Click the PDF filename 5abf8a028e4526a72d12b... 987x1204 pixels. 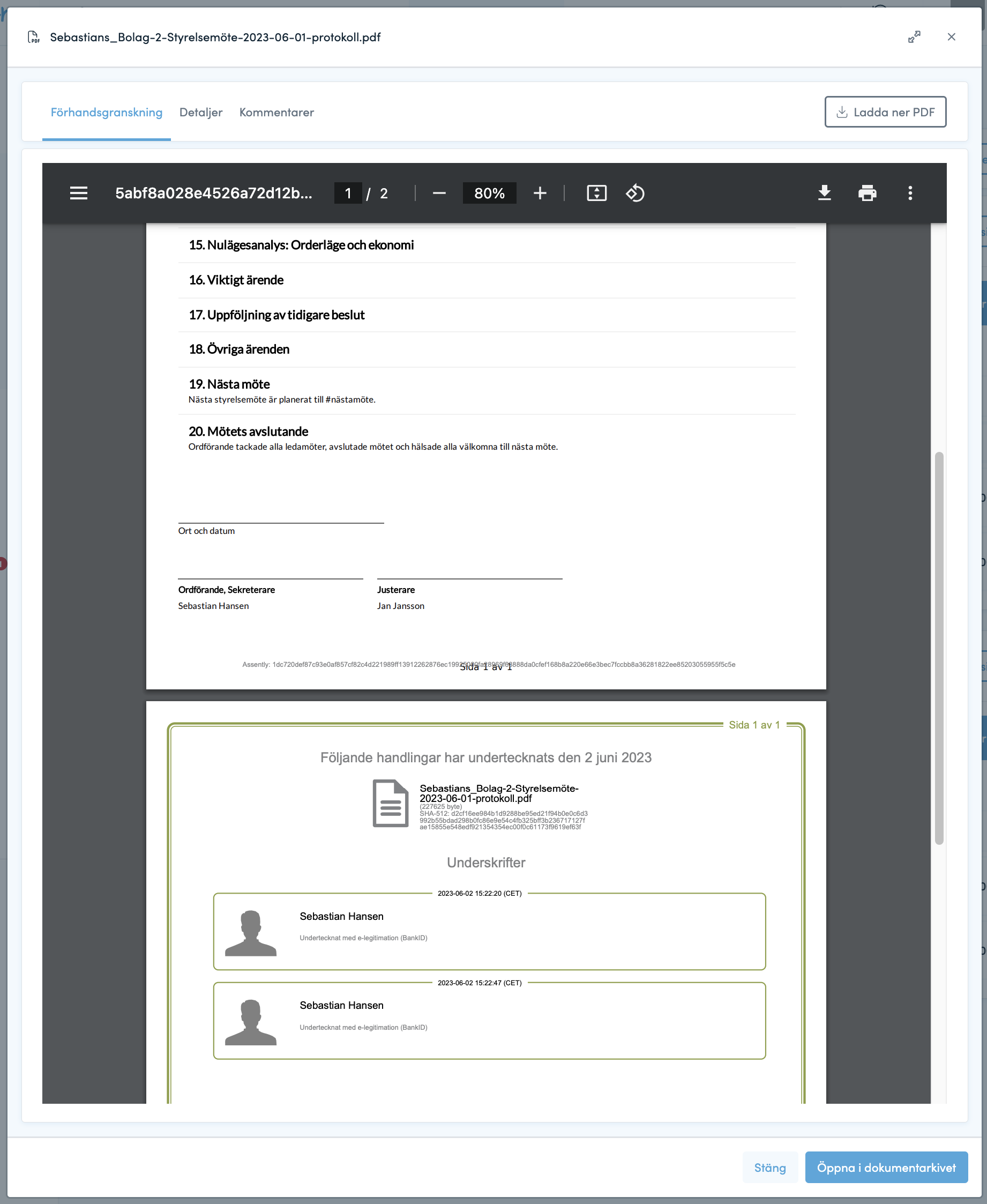pyautogui.click(x=214, y=194)
